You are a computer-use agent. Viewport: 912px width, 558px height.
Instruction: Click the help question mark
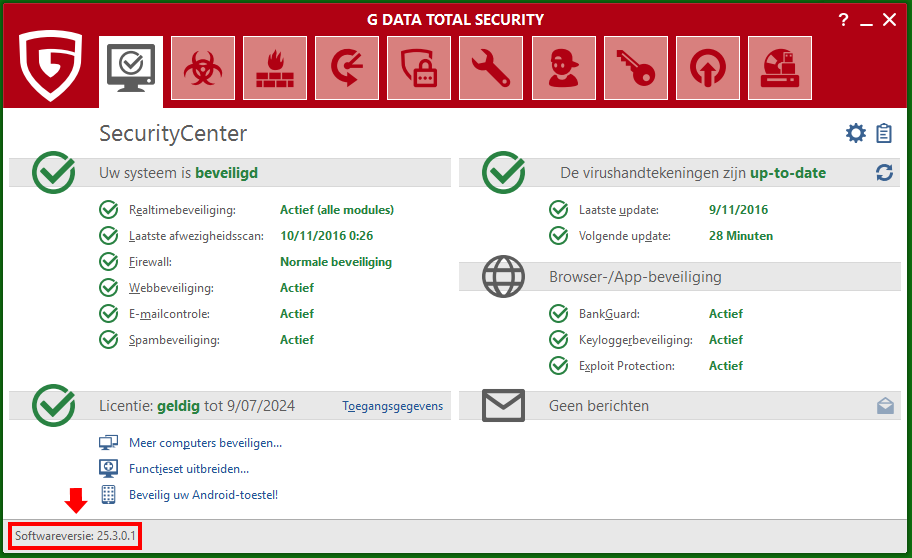[x=843, y=20]
